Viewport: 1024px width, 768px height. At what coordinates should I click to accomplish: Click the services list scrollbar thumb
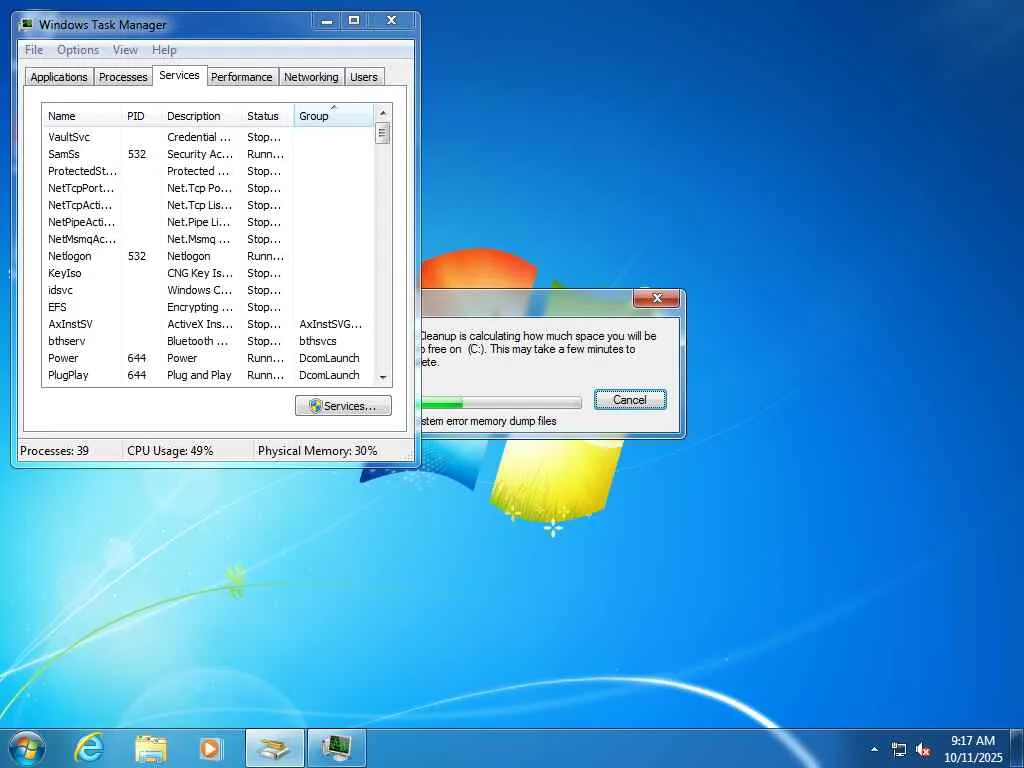[383, 133]
